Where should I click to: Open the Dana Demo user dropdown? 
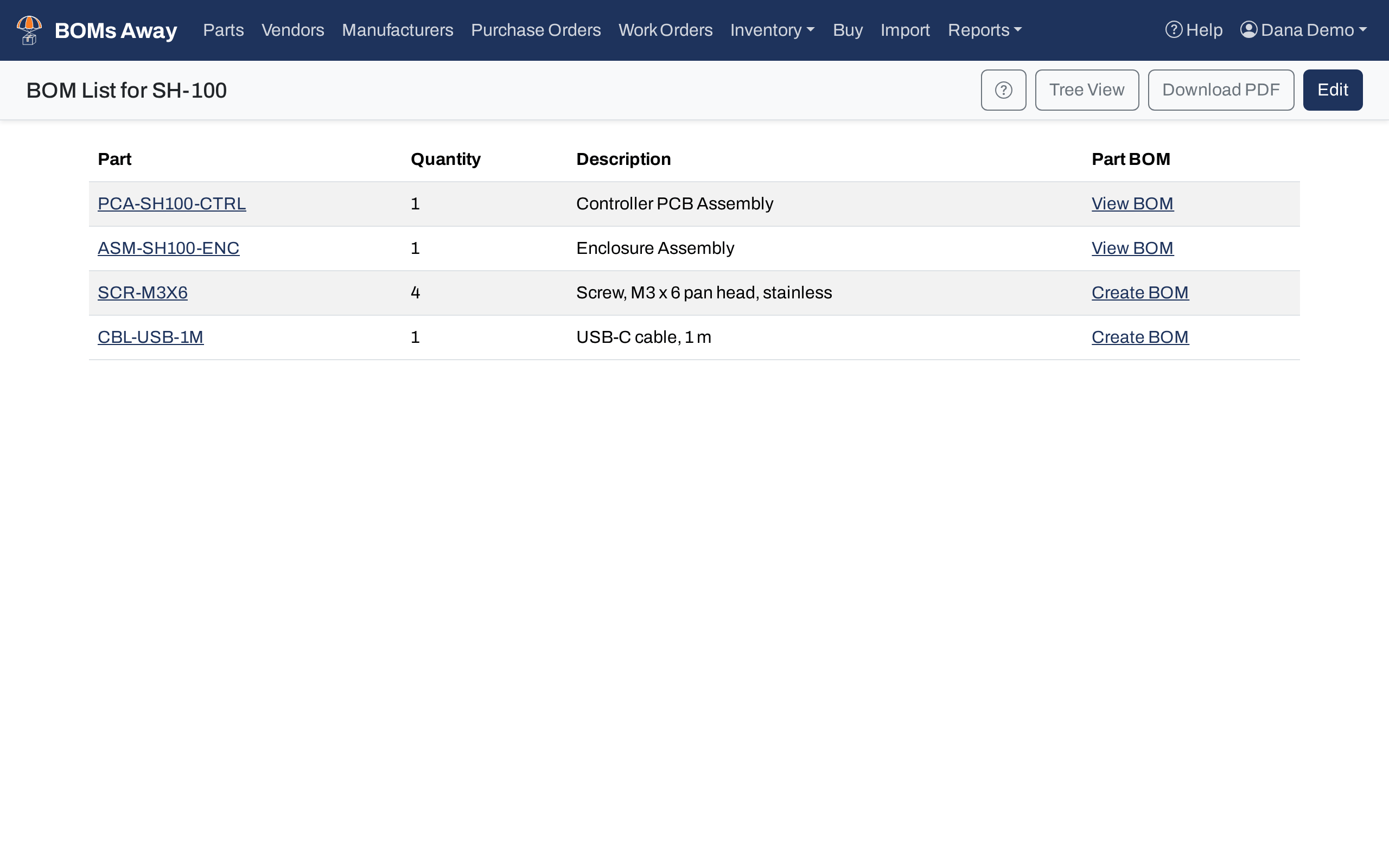point(1303,30)
